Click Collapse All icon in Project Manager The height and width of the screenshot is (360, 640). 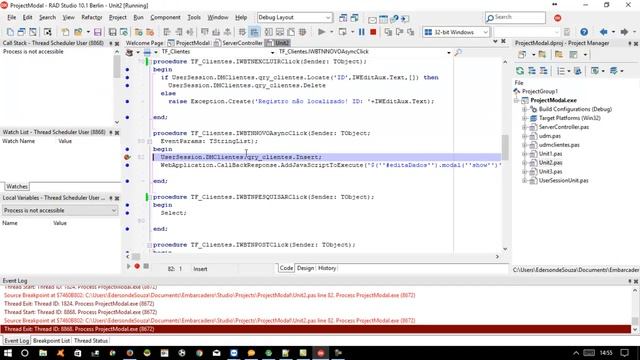point(543,71)
